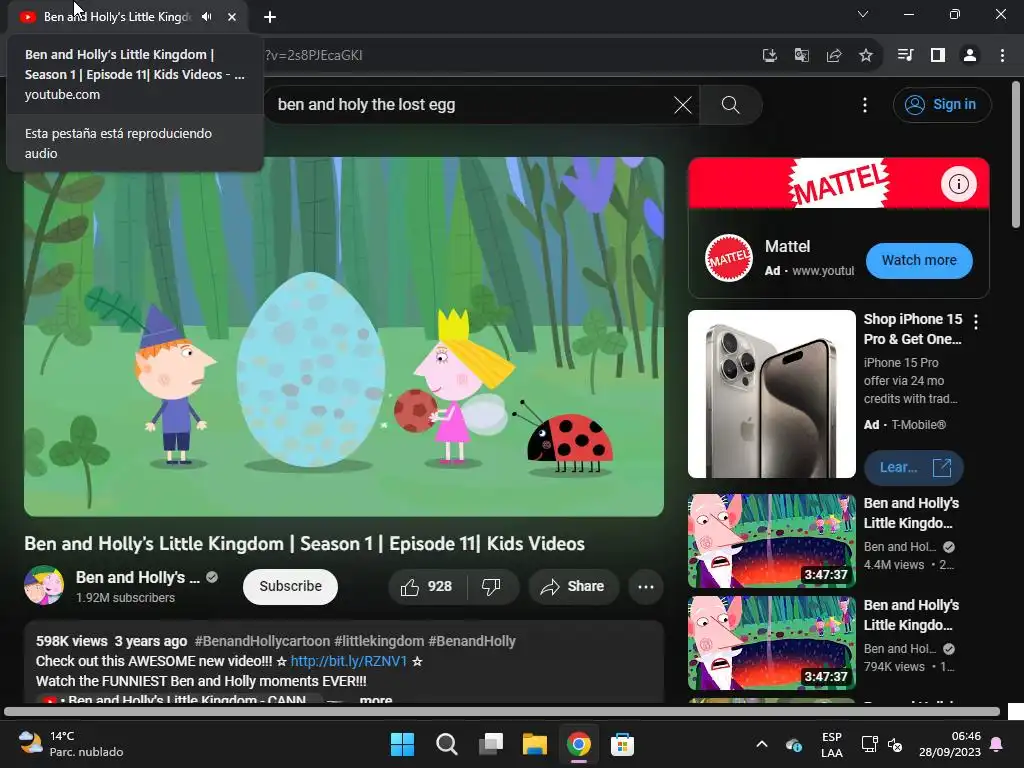The height and width of the screenshot is (768, 1024).
Task: Bookmark this page with the star icon
Action: tap(866, 56)
